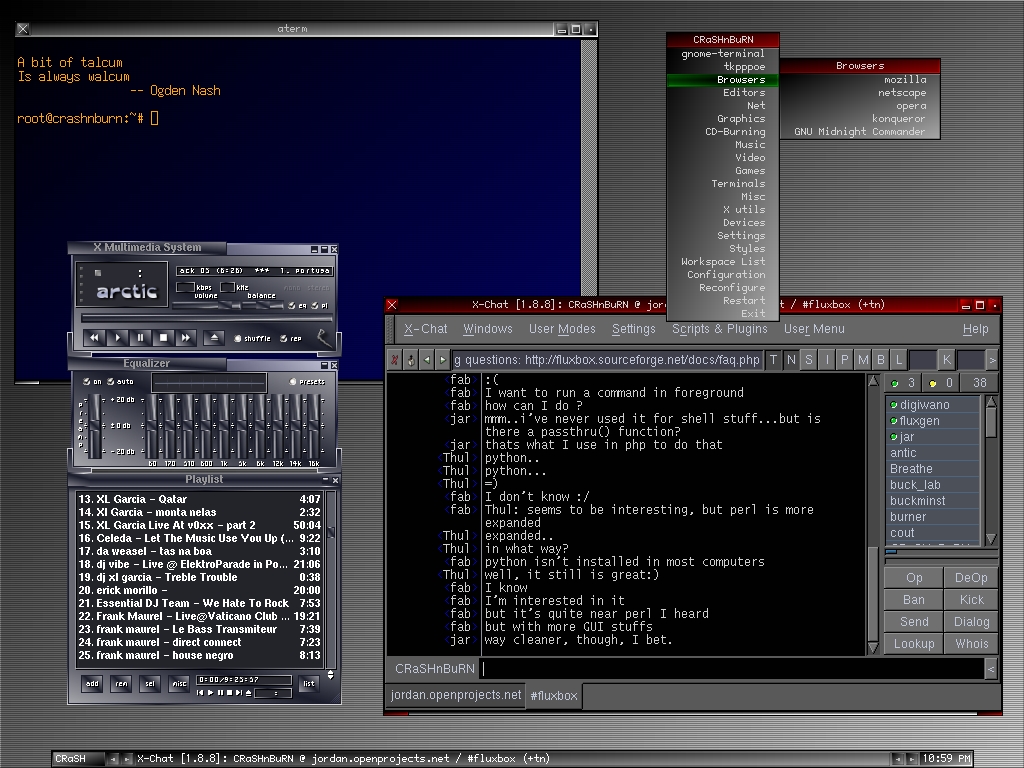The image size is (1024, 768).
Task: Click the yellow-dot voice counter above the user list
Action: pos(941,383)
